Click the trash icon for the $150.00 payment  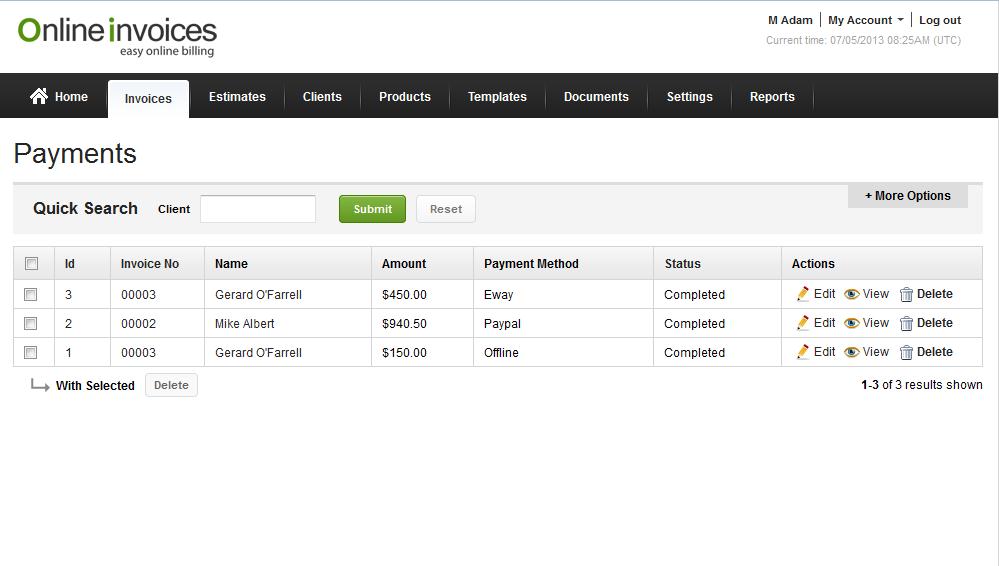(906, 353)
